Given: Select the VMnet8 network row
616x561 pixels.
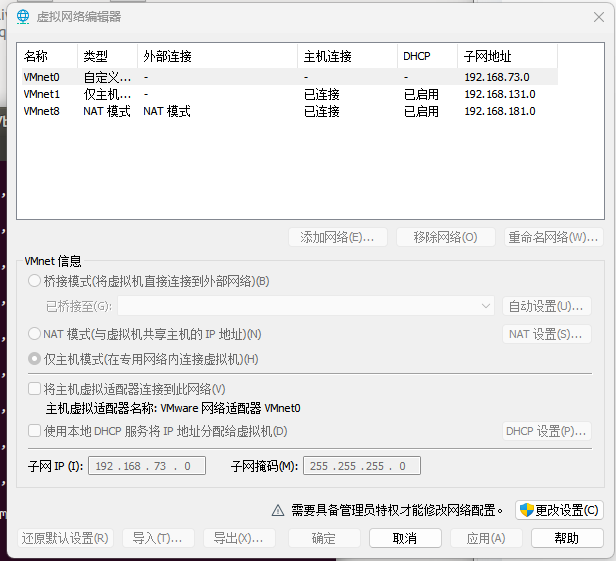Looking at the screenshot, I should click(290, 111).
